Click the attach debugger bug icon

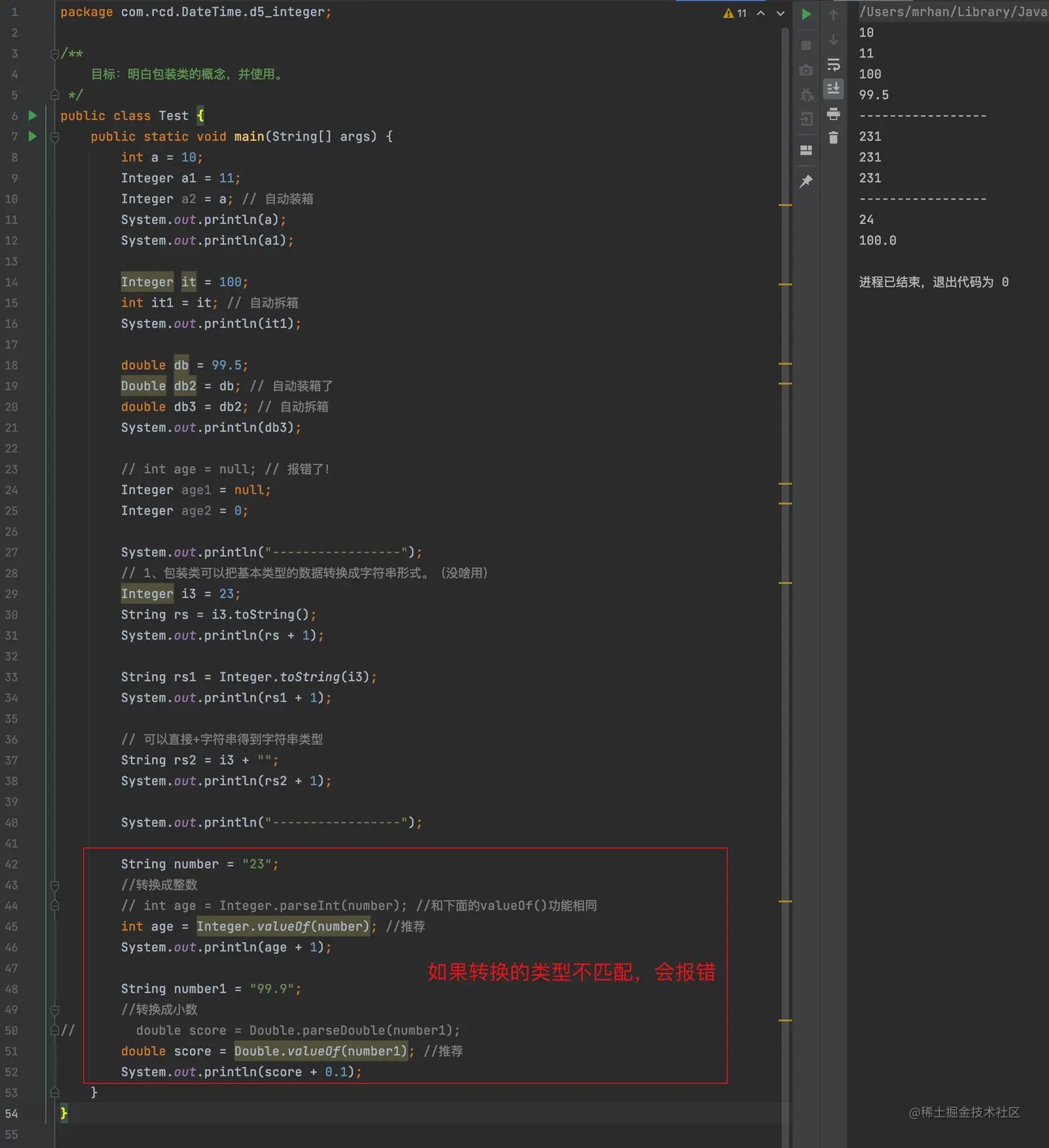[806, 94]
